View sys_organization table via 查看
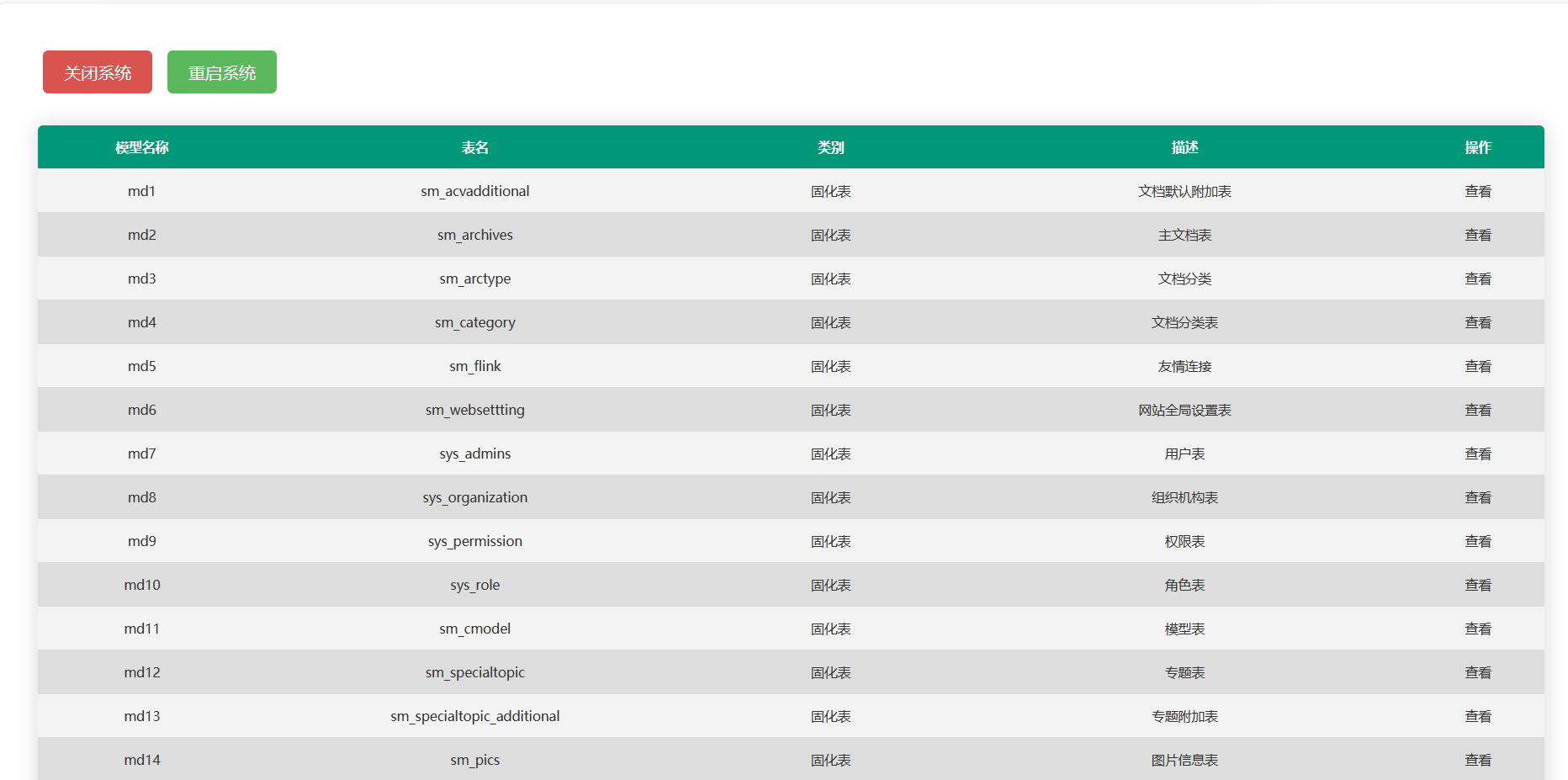Viewport: 1568px width, 780px height. 1477,497
